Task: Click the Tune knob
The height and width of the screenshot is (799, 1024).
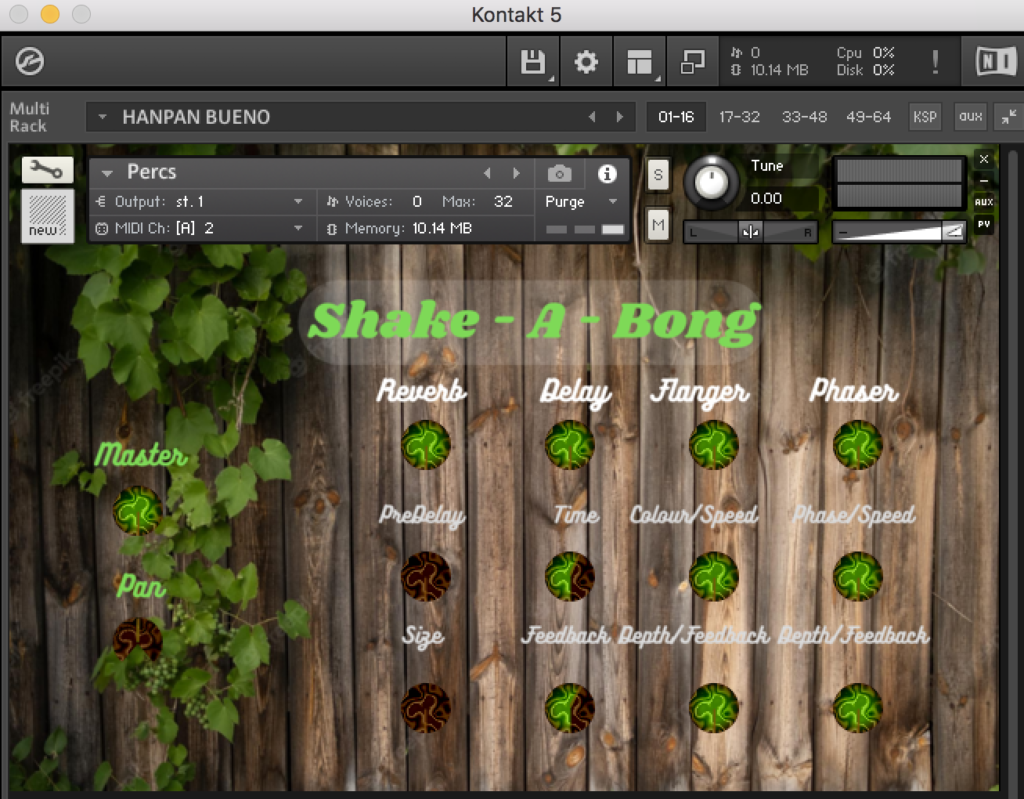Action: pyautogui.click(x=711, y=182)
